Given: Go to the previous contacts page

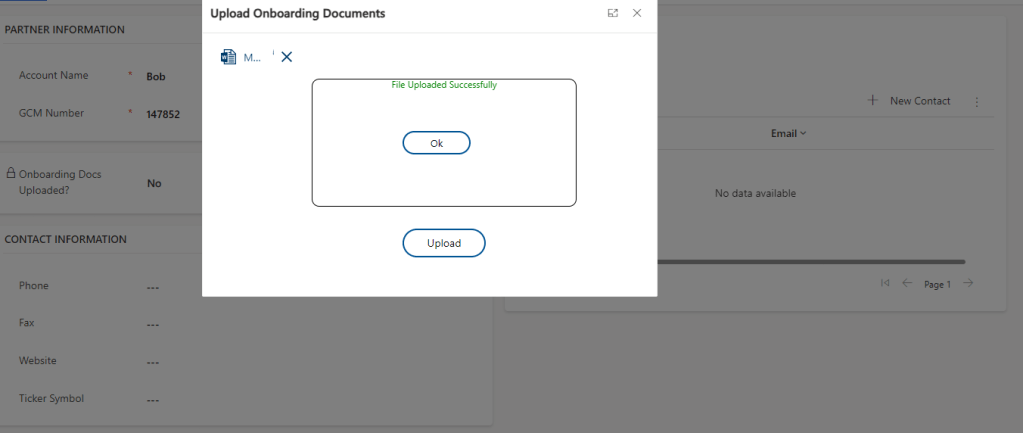Looking at the screenshot, I should pyautogui.click(x=907, y=284).
